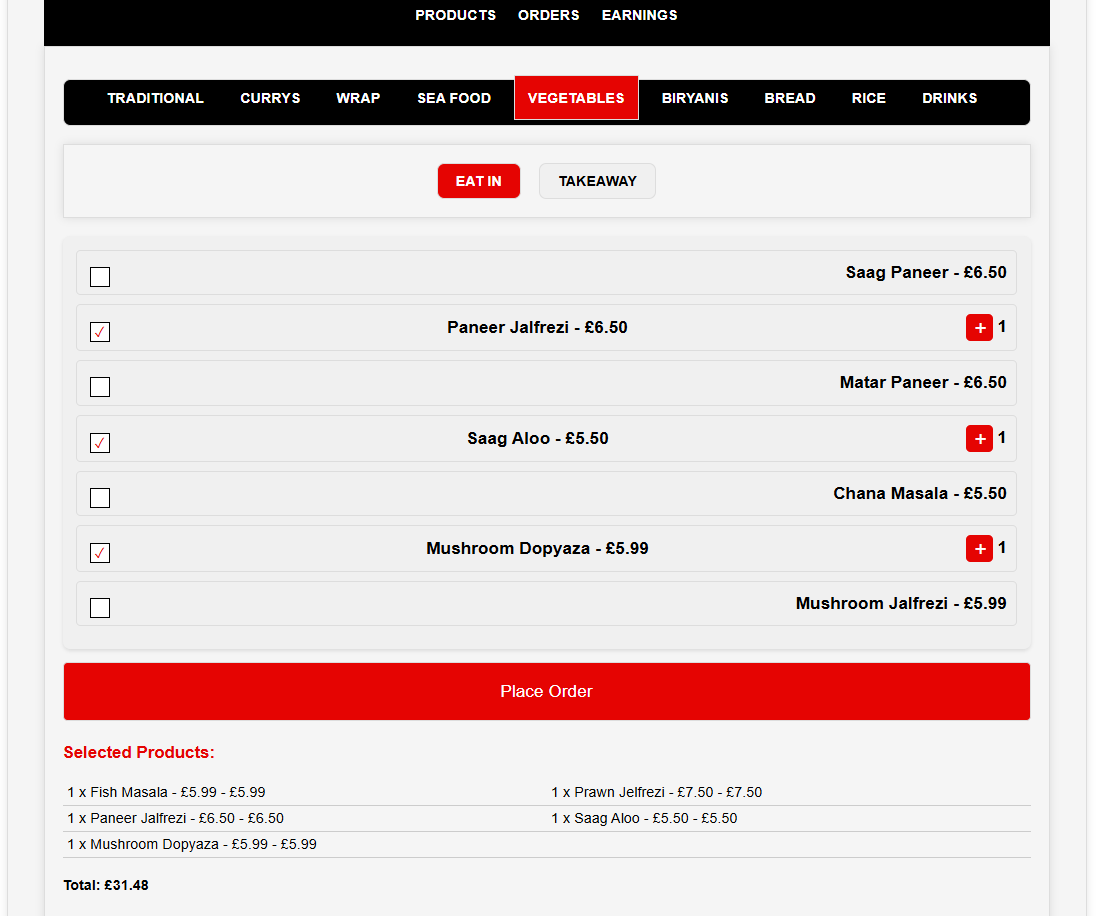Add Chana Masala by ticking its checkbox
The width and height of the screenshot is (1099, 916).
click(x=99, y=497)
